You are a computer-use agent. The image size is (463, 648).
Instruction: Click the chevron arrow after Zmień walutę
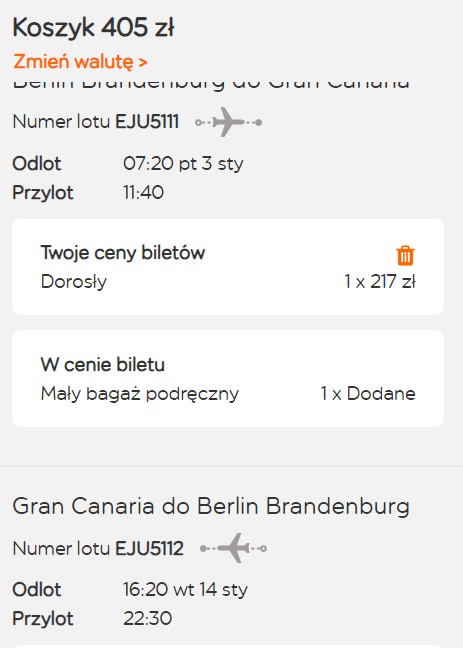point(143,62)
